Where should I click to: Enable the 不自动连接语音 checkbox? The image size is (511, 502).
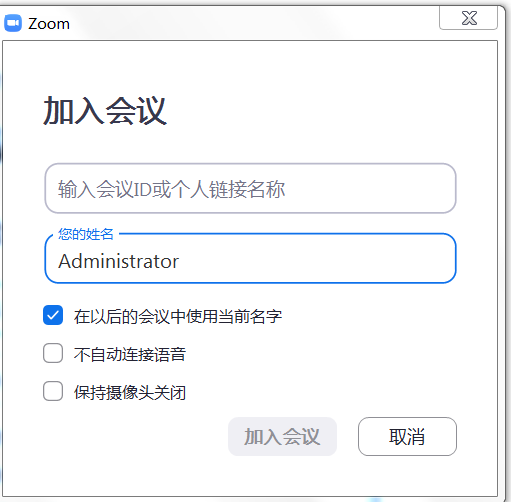53,353
